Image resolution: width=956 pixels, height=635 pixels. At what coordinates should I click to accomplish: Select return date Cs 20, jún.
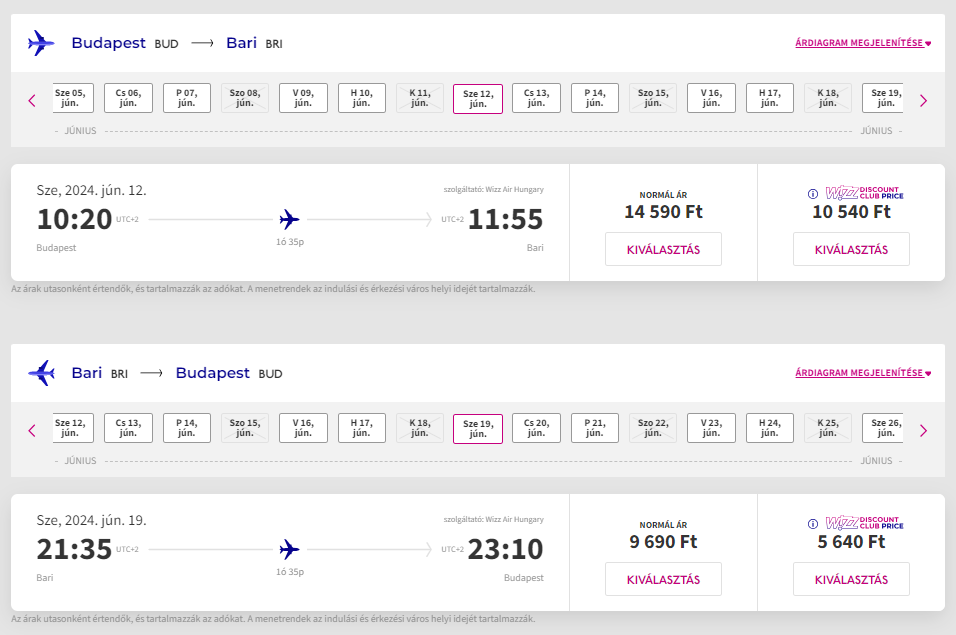point(536,428)
